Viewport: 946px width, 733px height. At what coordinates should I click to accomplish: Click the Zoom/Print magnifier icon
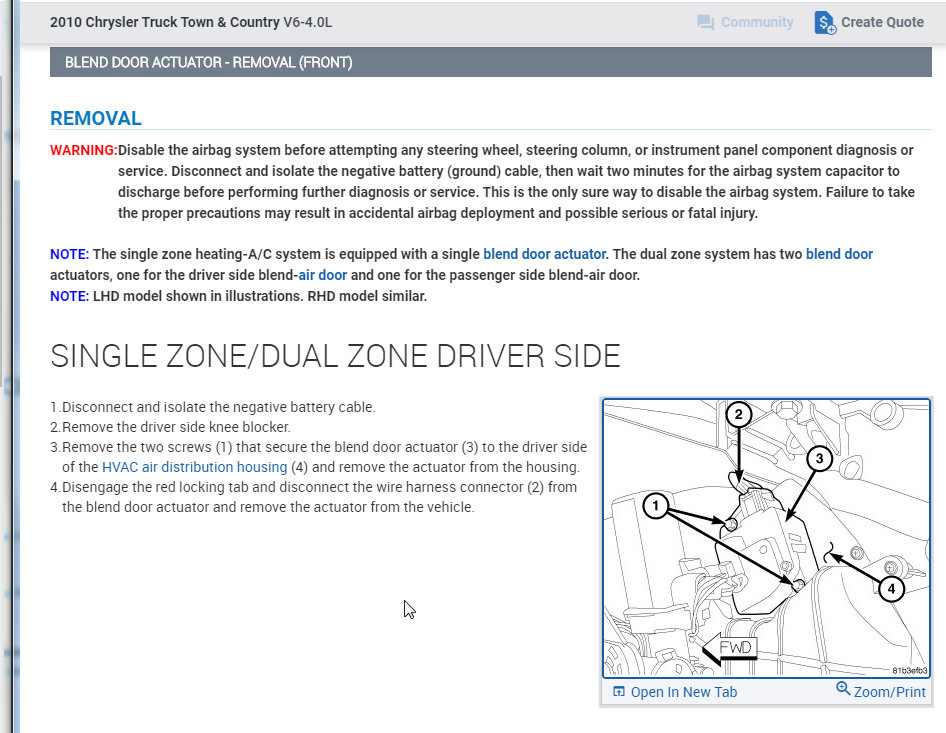tap(843, 688)
